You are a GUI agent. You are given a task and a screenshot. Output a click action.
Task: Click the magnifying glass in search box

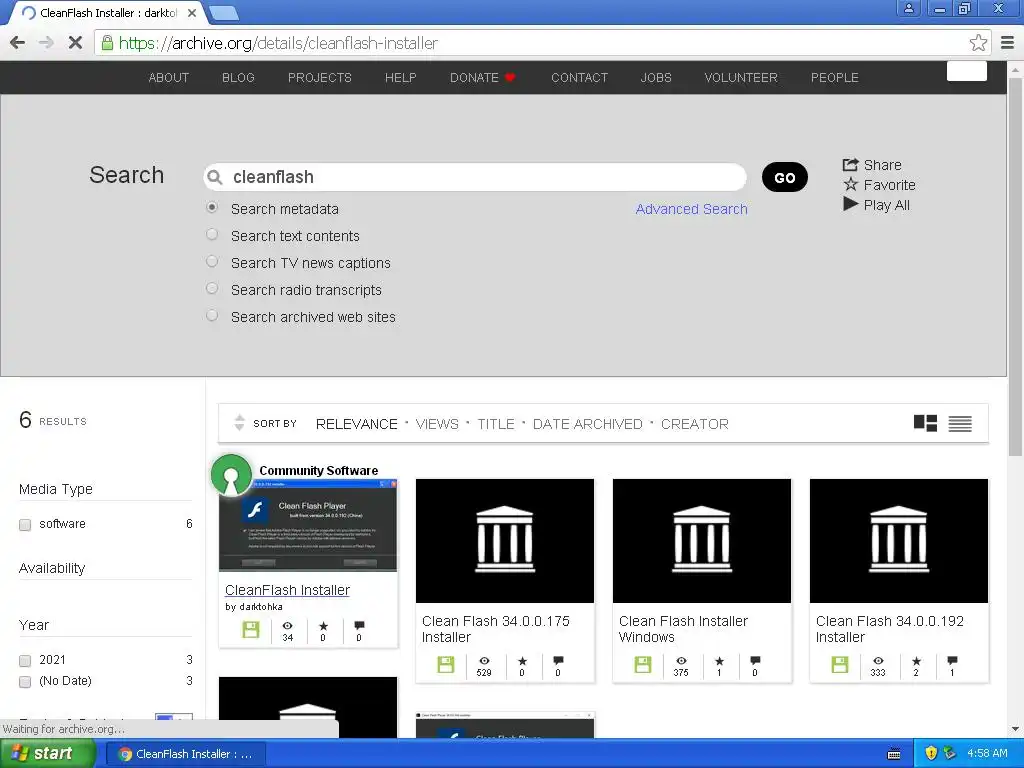coord(214,177)
